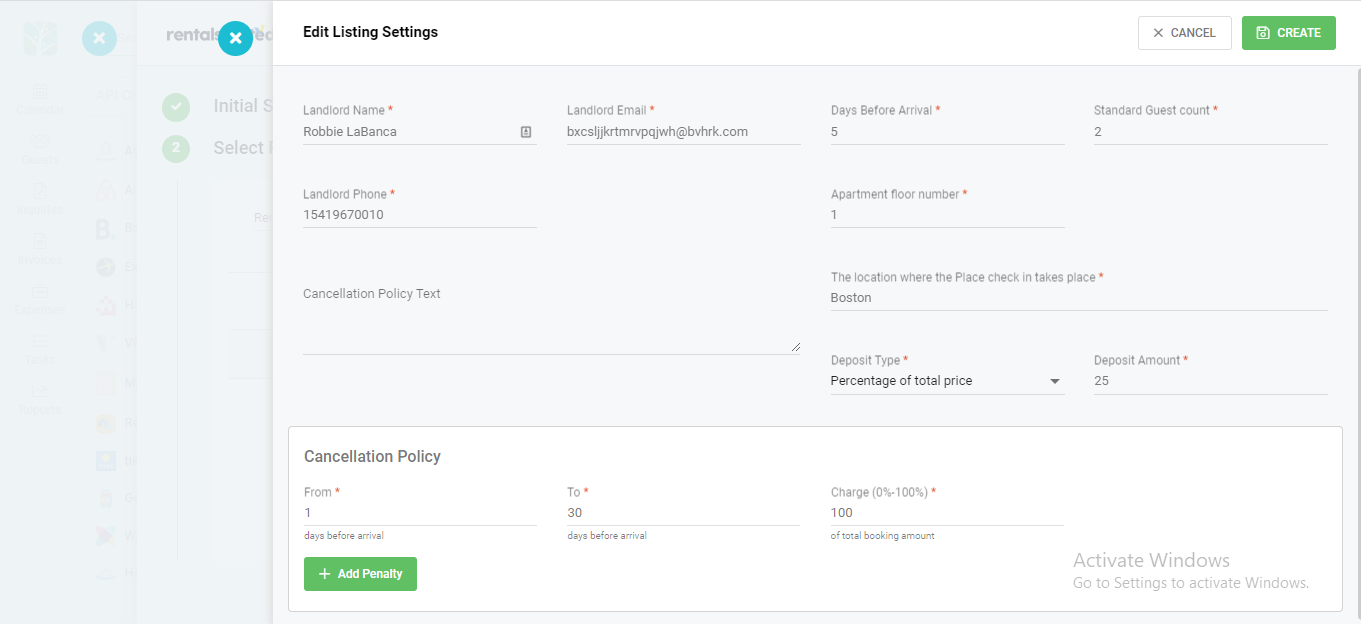Open the Guests section in the sidebar
The height and width of the screenshot is (624, 1361).
pyautogui.click(x=40, y=148)
